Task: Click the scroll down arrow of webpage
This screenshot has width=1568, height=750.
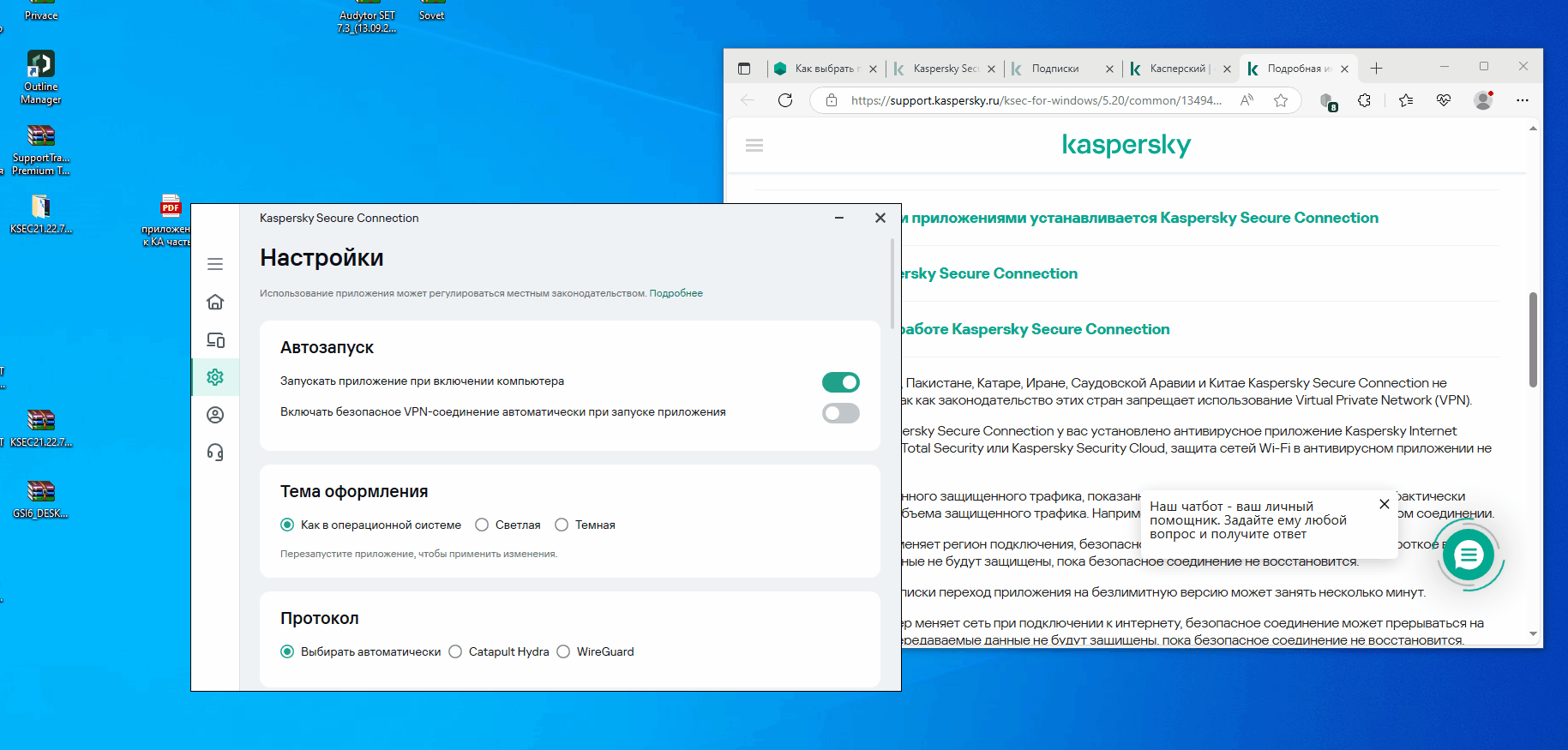Action: coord(1533,634)
